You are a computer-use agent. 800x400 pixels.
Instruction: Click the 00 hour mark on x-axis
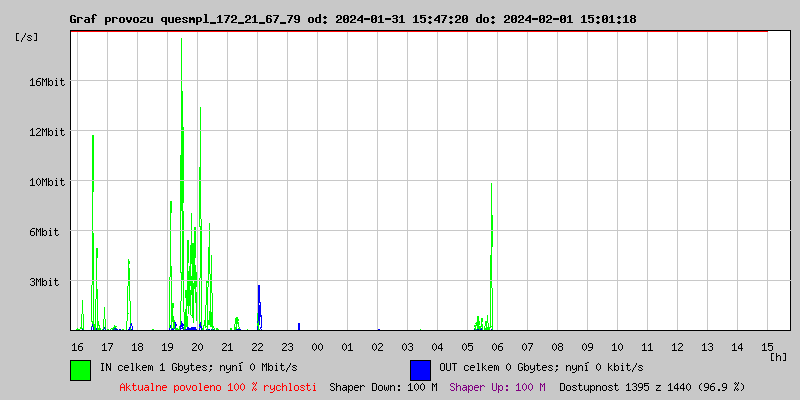coord(317,346)
